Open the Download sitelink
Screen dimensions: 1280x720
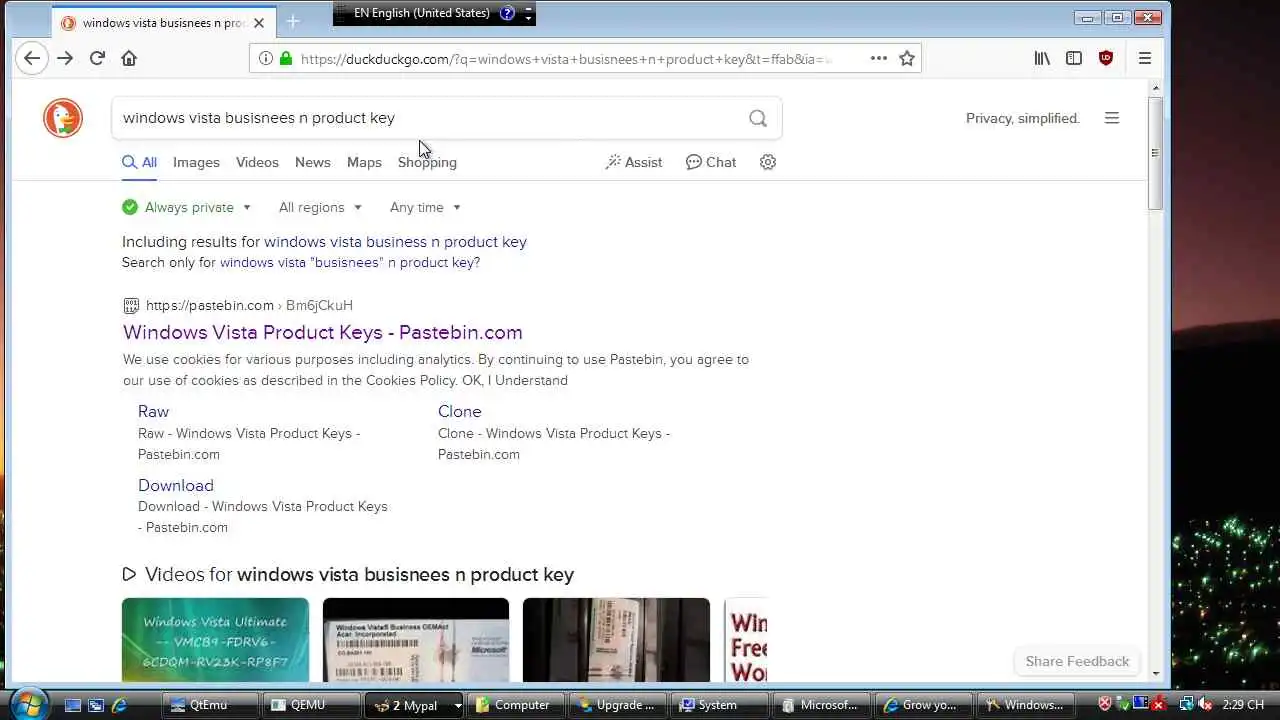[x=176, y=485]
